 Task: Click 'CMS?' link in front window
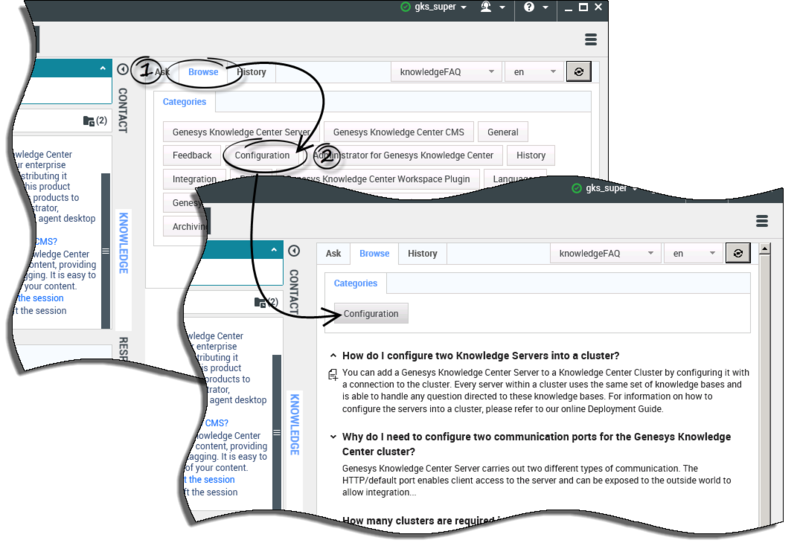coord(217,423)
